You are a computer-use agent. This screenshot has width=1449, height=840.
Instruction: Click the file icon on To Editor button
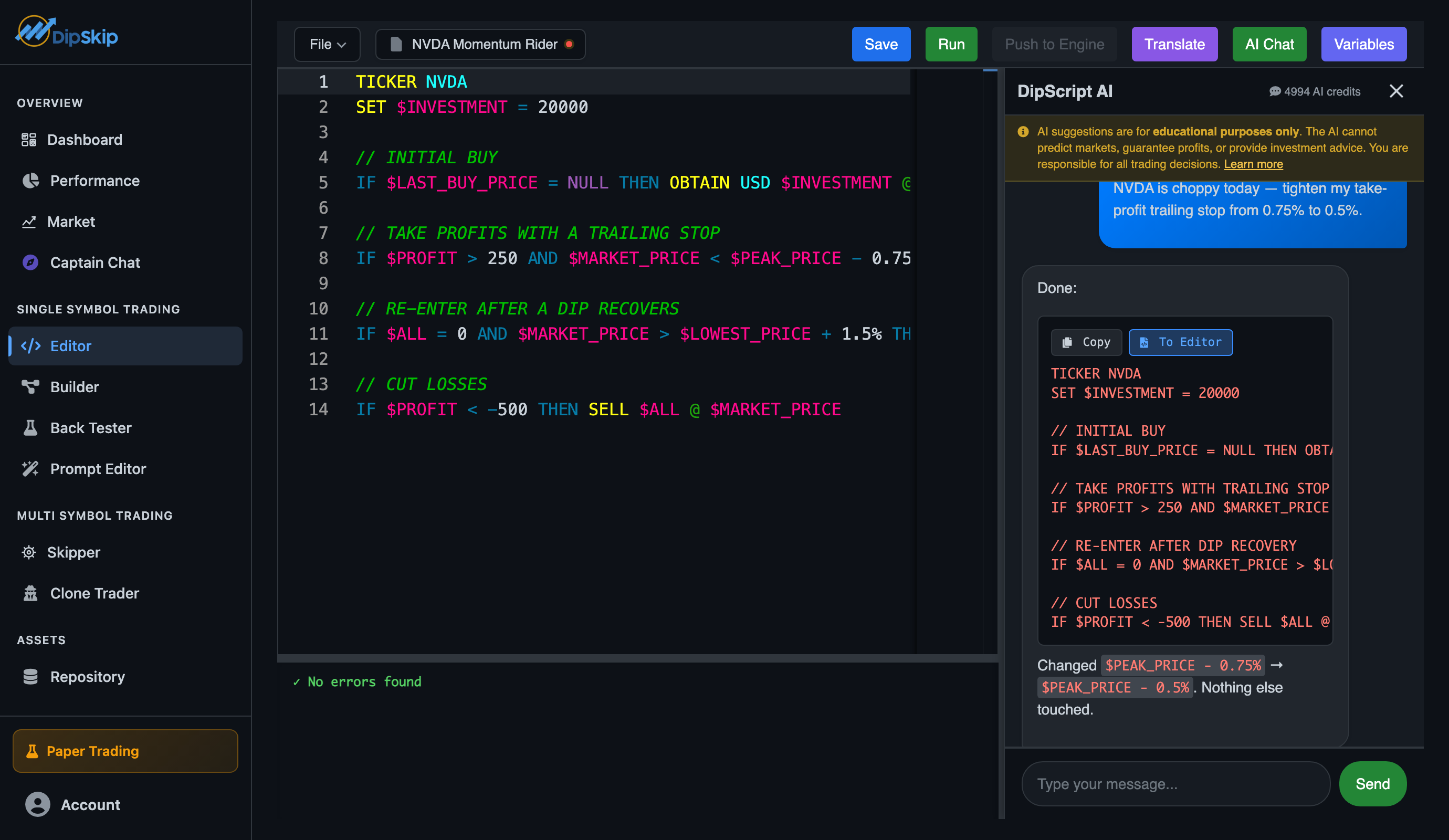click(1143, 342)
